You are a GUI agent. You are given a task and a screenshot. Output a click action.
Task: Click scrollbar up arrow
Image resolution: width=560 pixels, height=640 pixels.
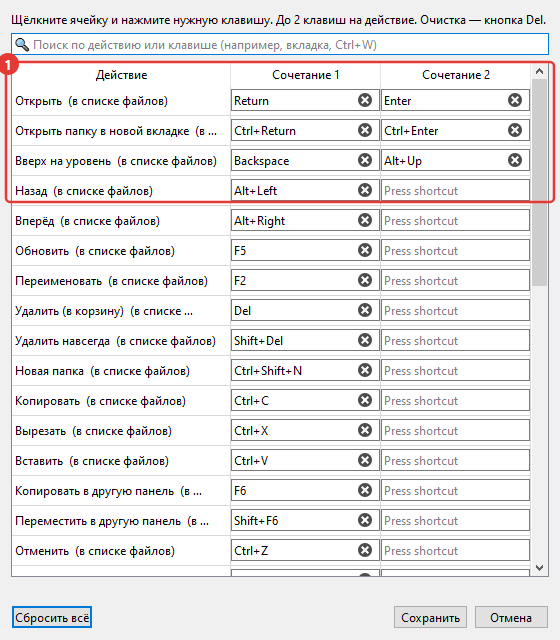click(540, 71)
